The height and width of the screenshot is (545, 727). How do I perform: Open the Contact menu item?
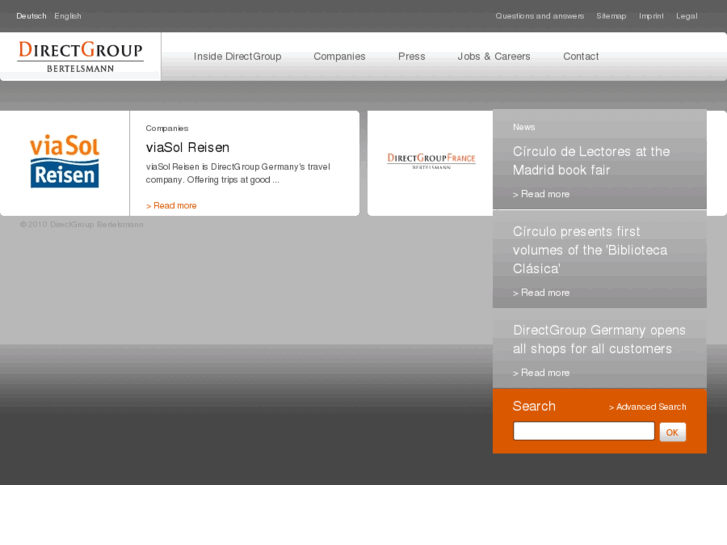[x=581, y=57]
